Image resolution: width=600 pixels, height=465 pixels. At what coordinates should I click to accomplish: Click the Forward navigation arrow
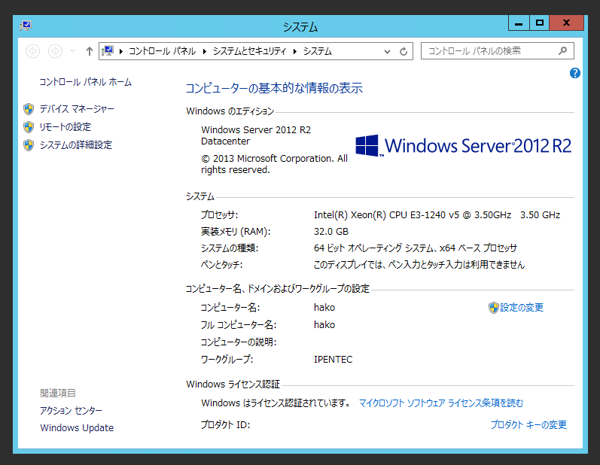pos(55,51)
